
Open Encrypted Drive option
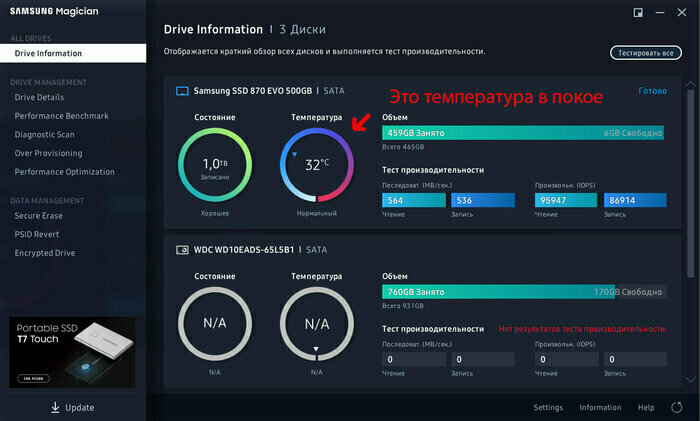click(x=45, y=253)
